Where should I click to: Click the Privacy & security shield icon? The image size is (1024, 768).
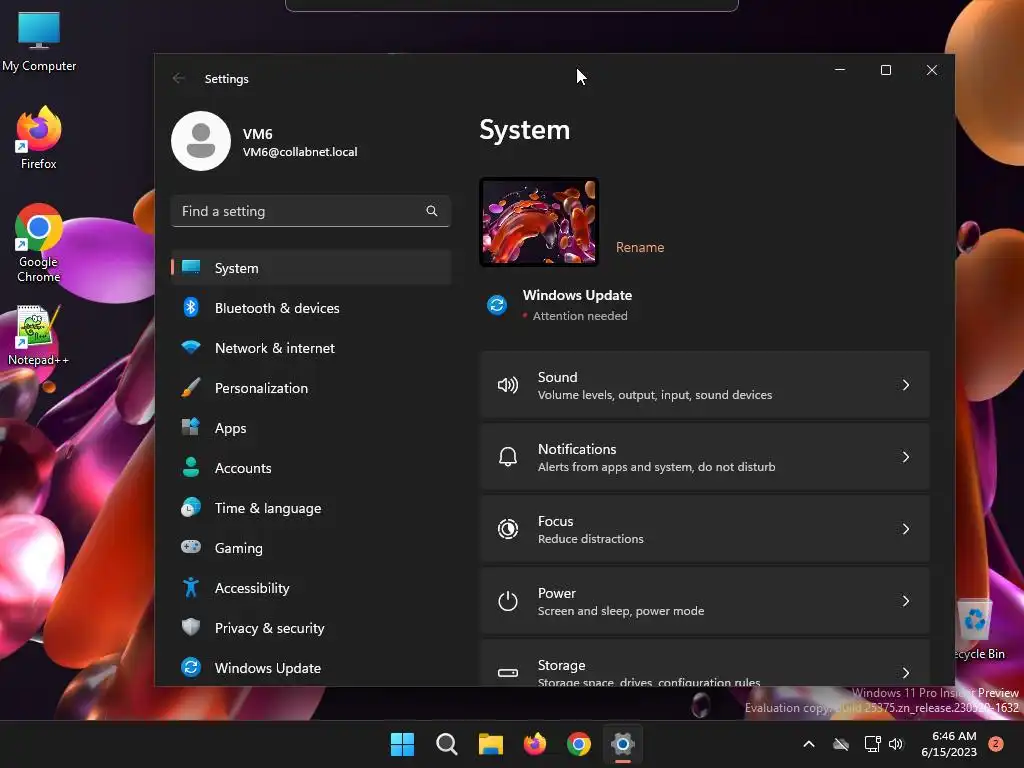(x=191, y=628)
